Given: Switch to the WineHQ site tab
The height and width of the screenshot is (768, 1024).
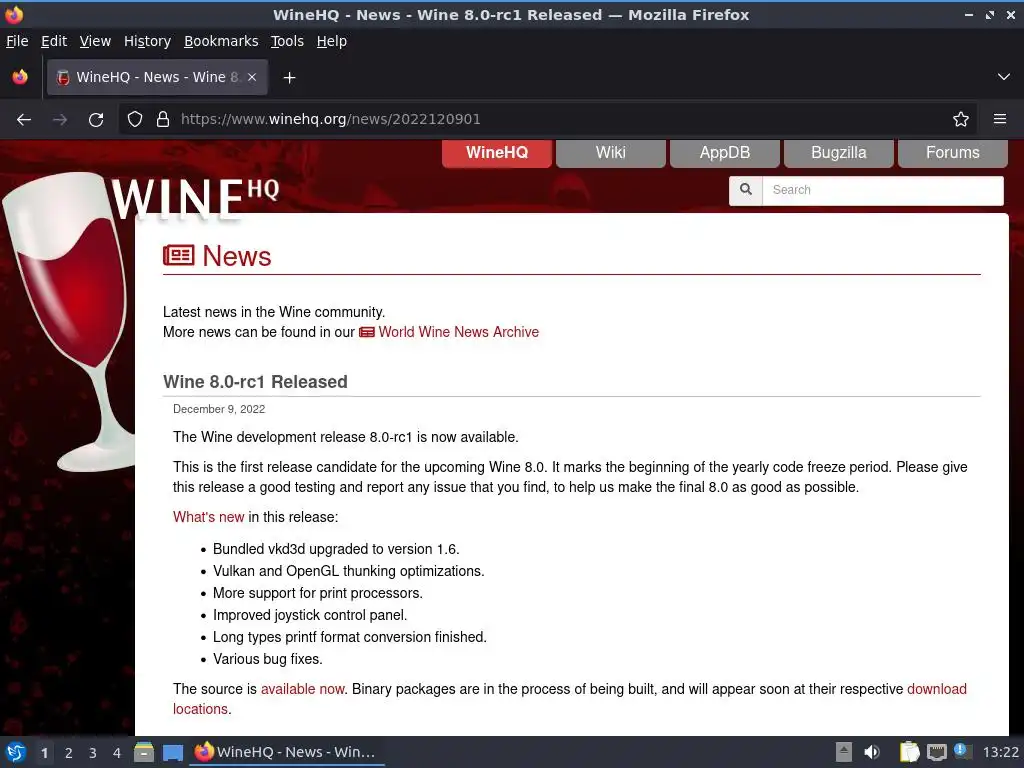Looking at the screenshot, I should point(497,153).
